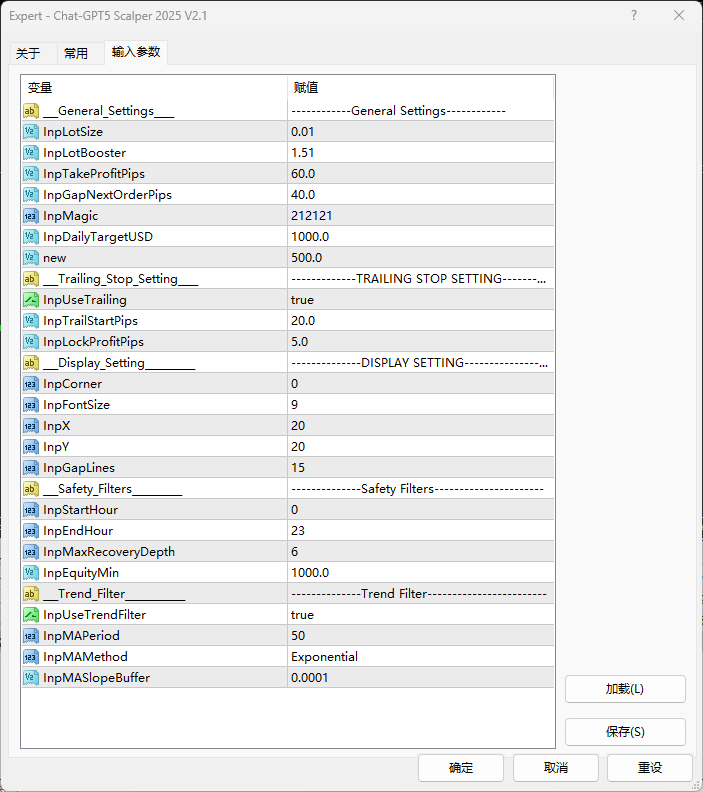Click the InpMagic integer type icon
Screen dimensions: 703x792
coord(31,216)
